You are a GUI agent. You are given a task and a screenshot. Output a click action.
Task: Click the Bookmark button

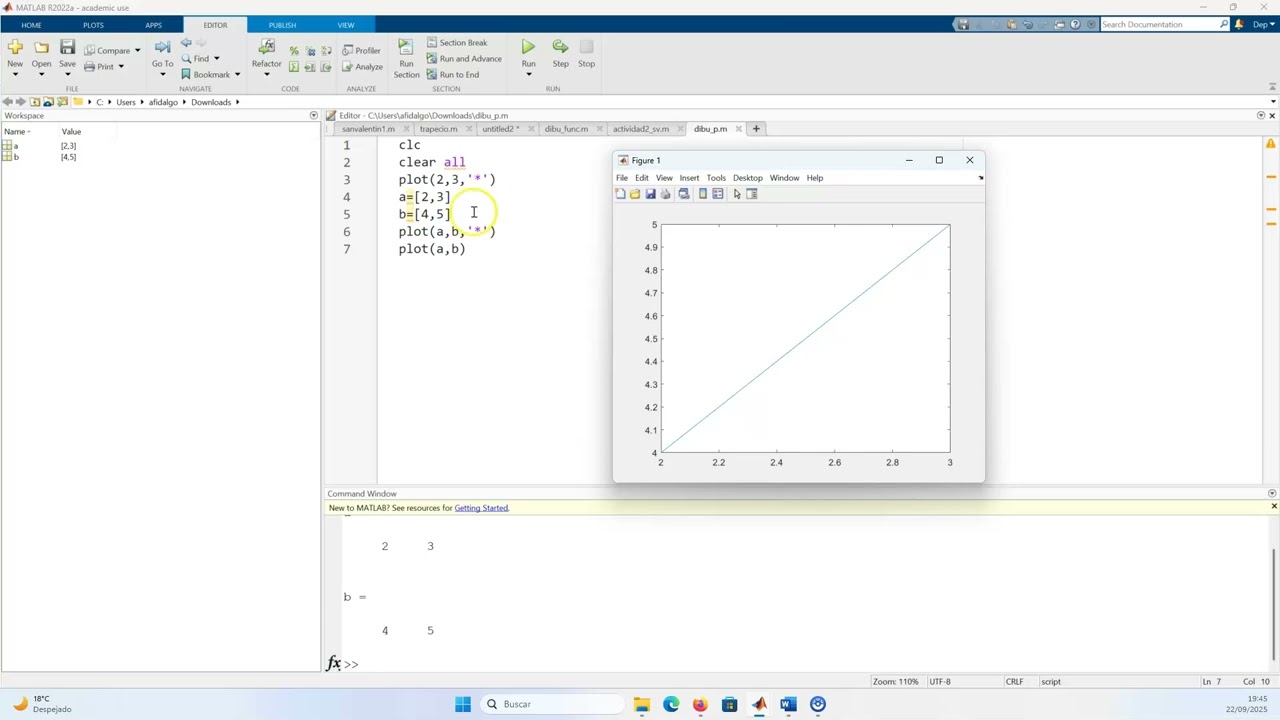[x=206, y=74]
